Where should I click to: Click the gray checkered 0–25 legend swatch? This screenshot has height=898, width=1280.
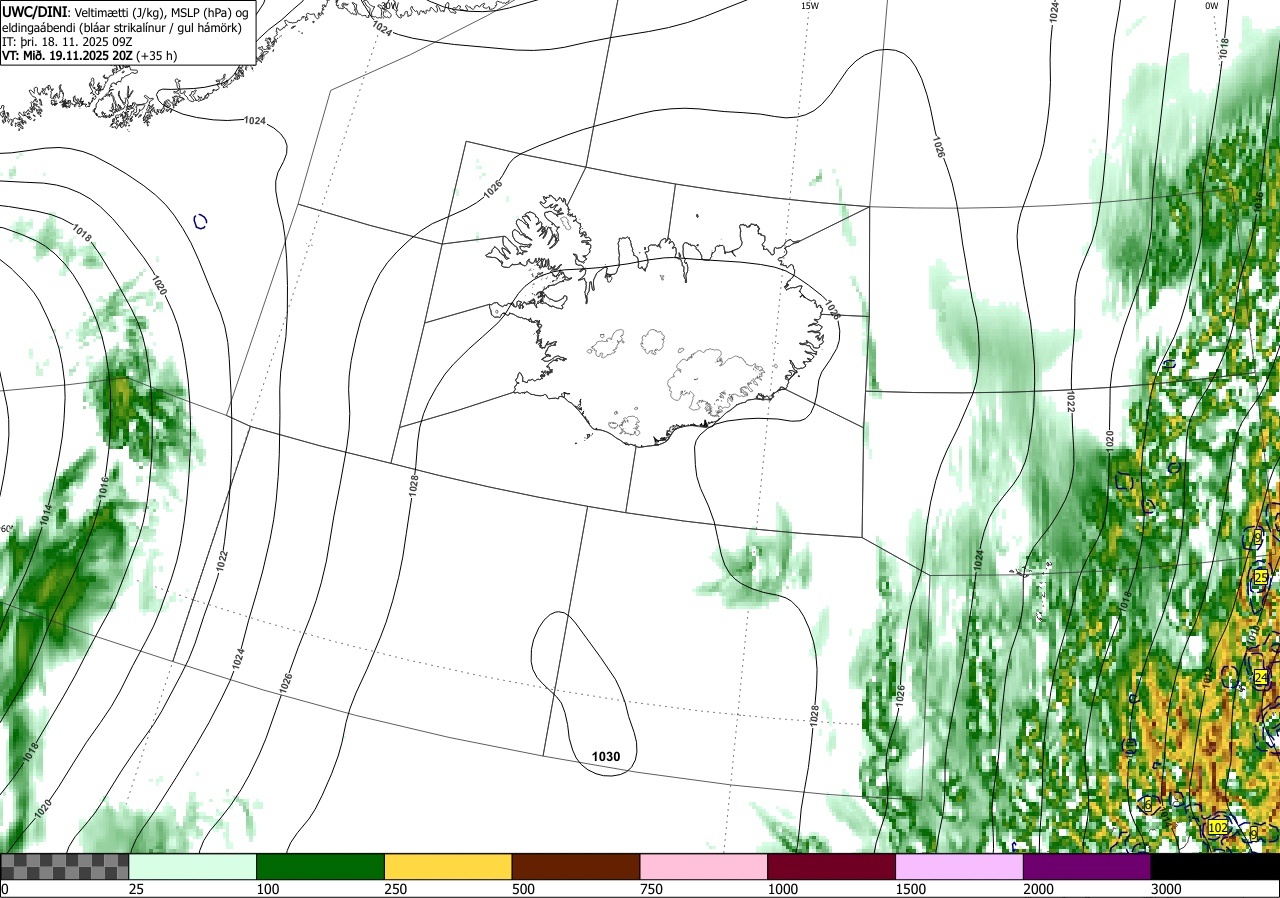[x=64, y=866]
